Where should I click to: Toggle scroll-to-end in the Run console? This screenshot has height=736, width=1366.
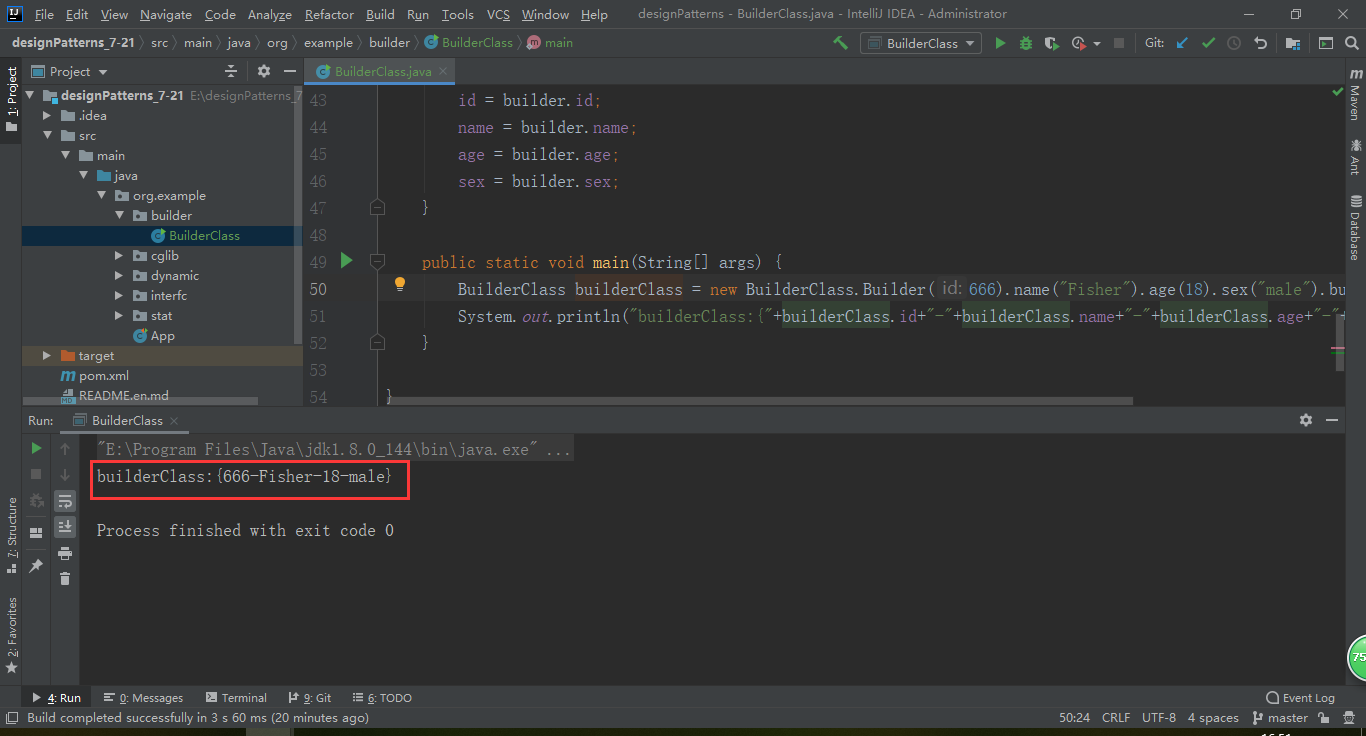(x=65, y=526)
